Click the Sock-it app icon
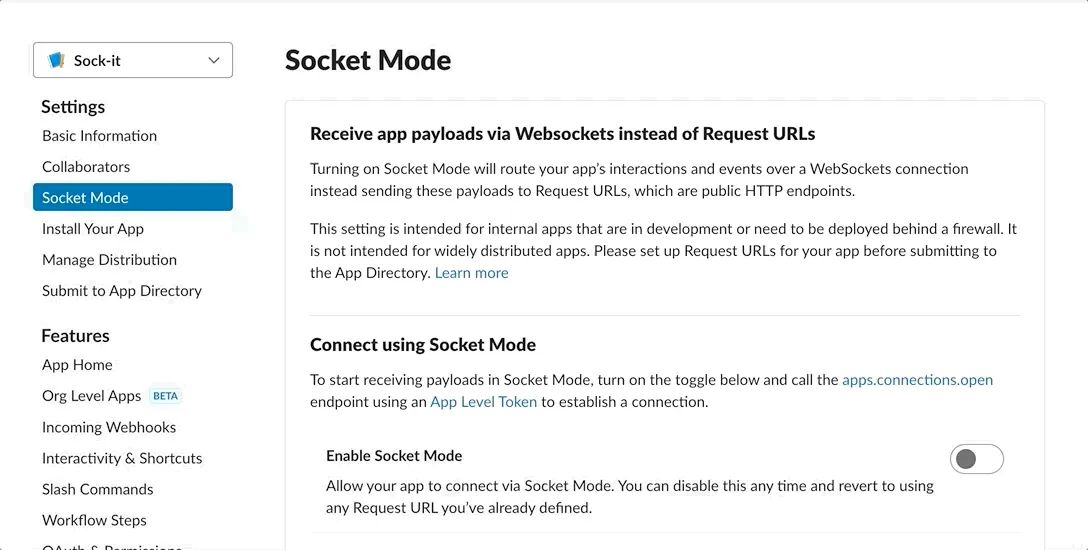Image resolution: width=1088 pixels, height=550 pixels. coord(56,61)
